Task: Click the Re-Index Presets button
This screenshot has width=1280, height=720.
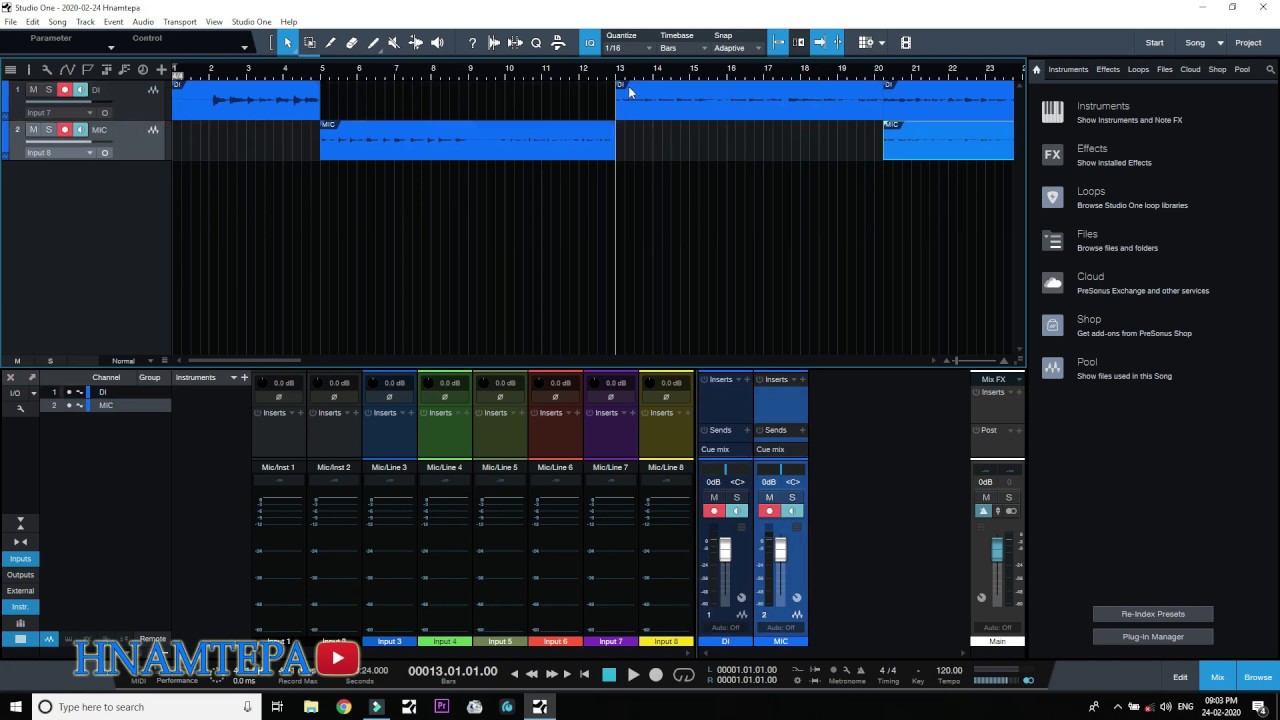Action: tap(1153, 614)
